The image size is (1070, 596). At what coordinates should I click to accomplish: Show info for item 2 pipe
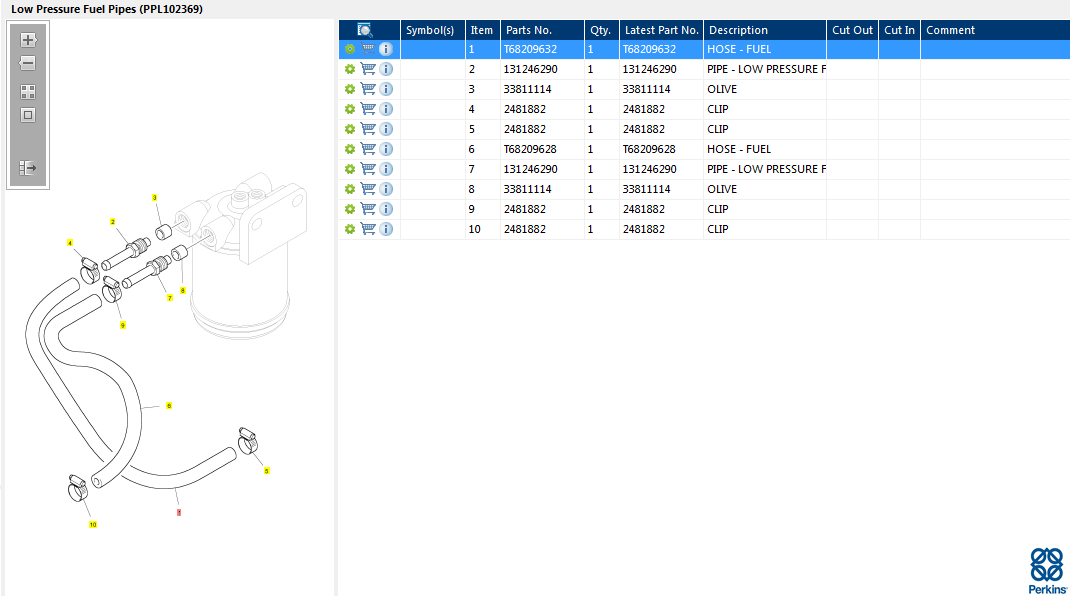(386, 69)
